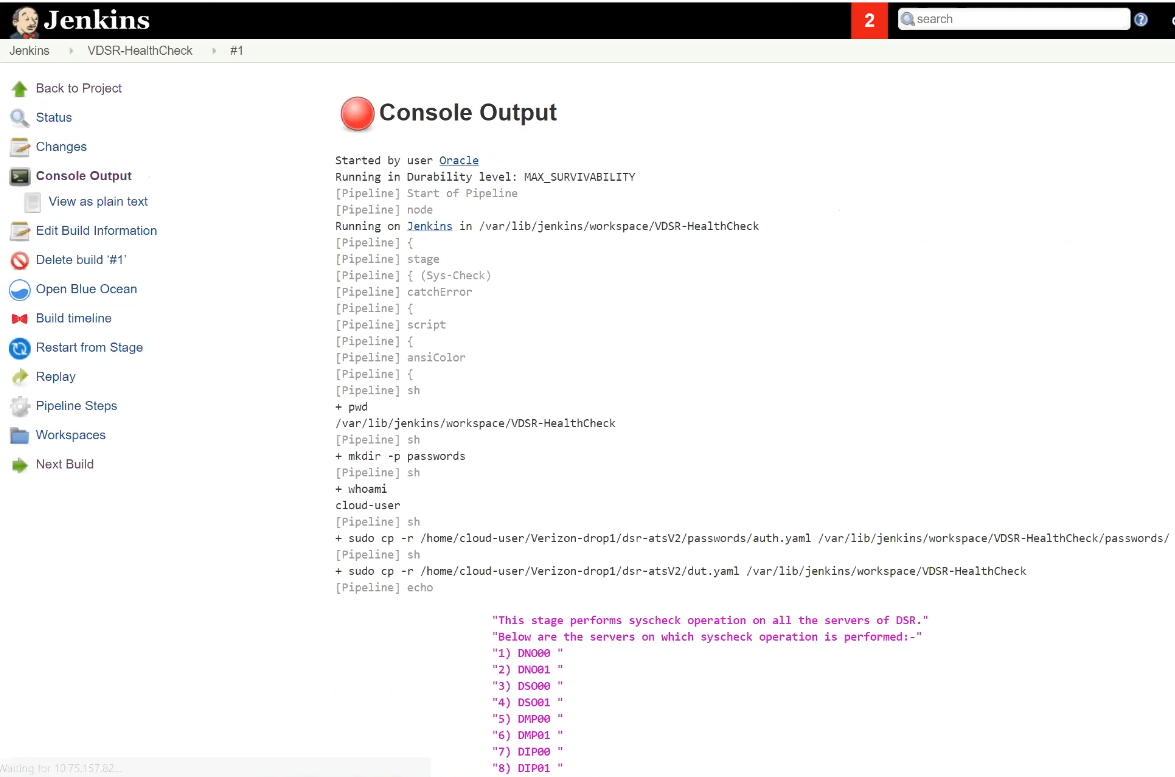1175x777 pixels.
Task: Open the Back to Project link
Action: (x=79, y=88)
